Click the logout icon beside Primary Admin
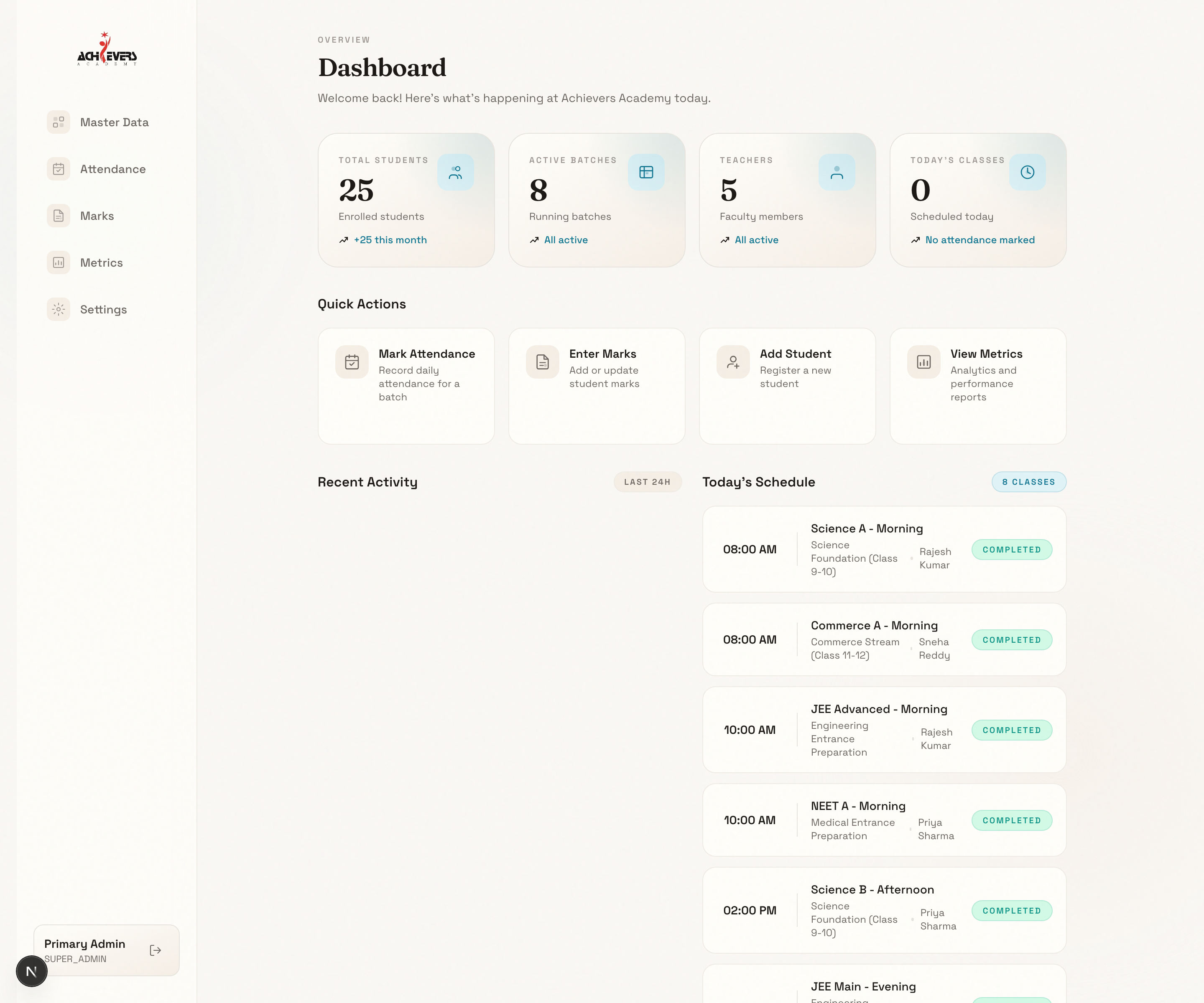Viewport: 1204px width, 1003px height. (x=156, y=950)
